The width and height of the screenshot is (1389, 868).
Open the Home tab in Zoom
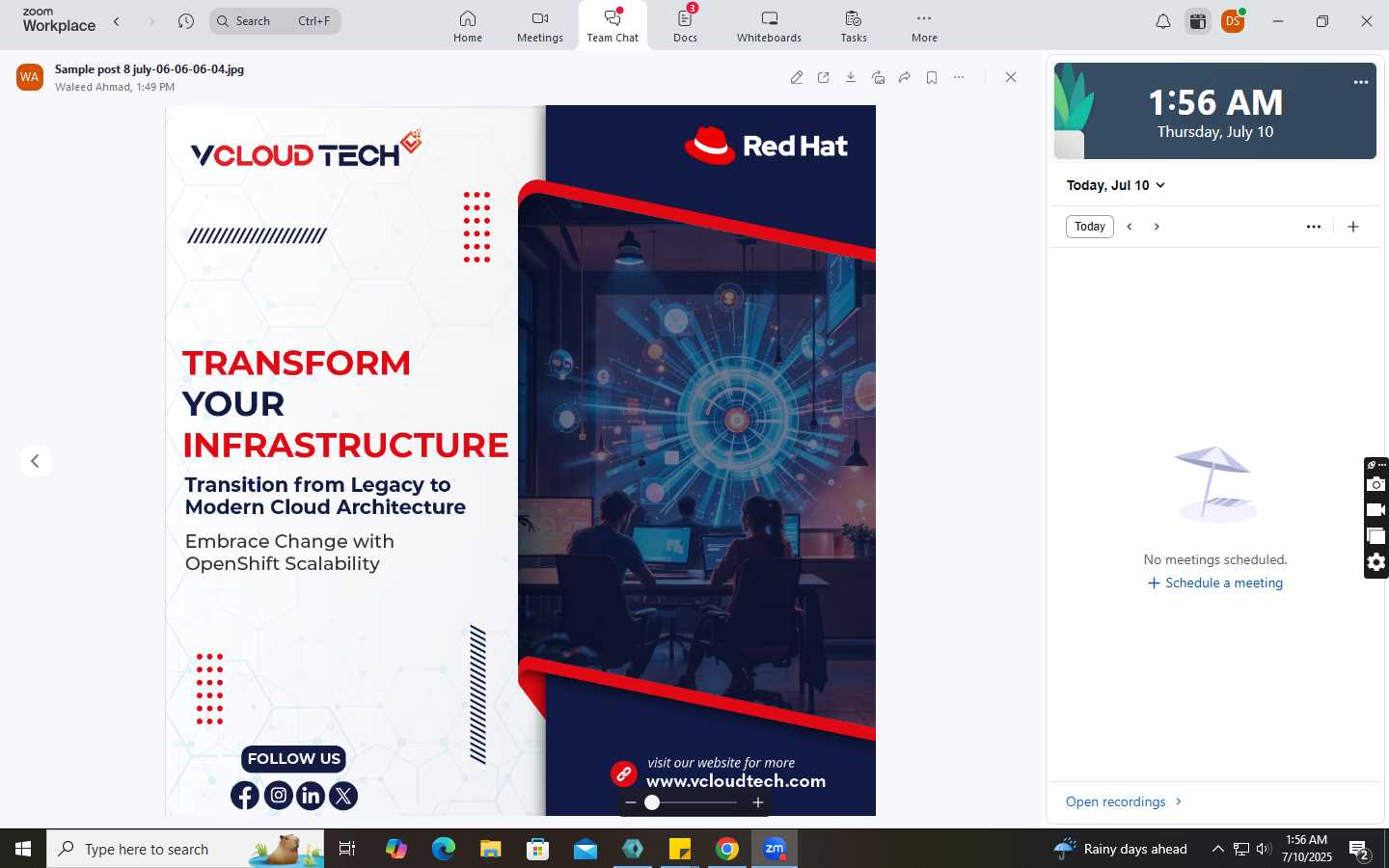(468, 26)
